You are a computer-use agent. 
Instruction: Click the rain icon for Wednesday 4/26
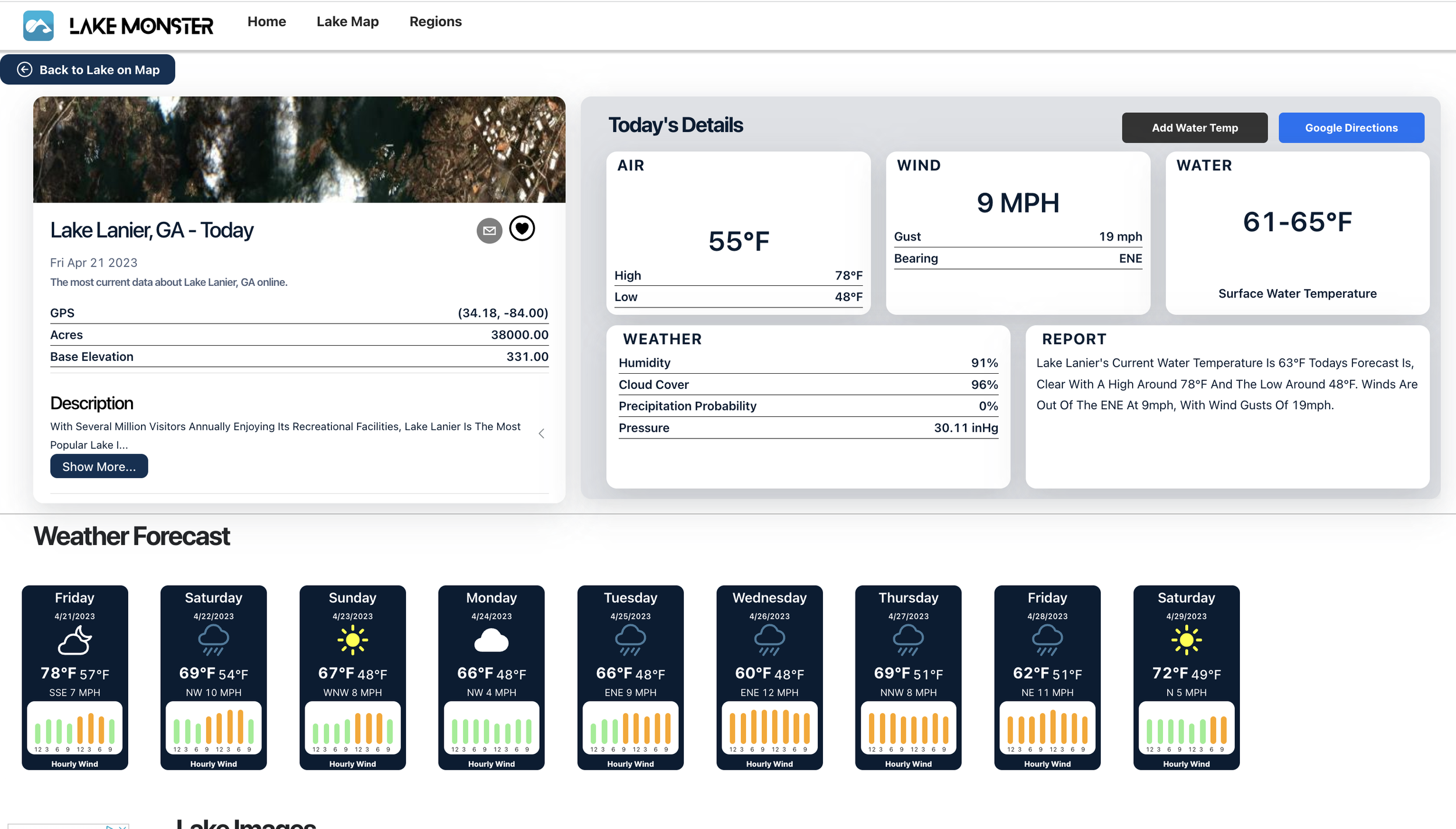pyautogui.click(x=769, y=640)
